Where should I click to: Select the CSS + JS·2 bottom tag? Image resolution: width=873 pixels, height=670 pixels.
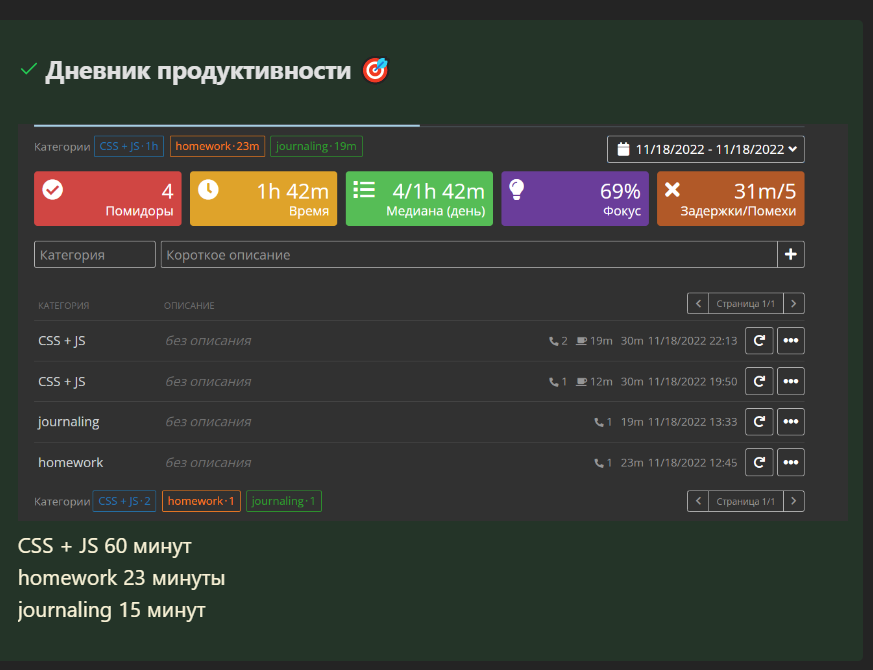(124, 501)
